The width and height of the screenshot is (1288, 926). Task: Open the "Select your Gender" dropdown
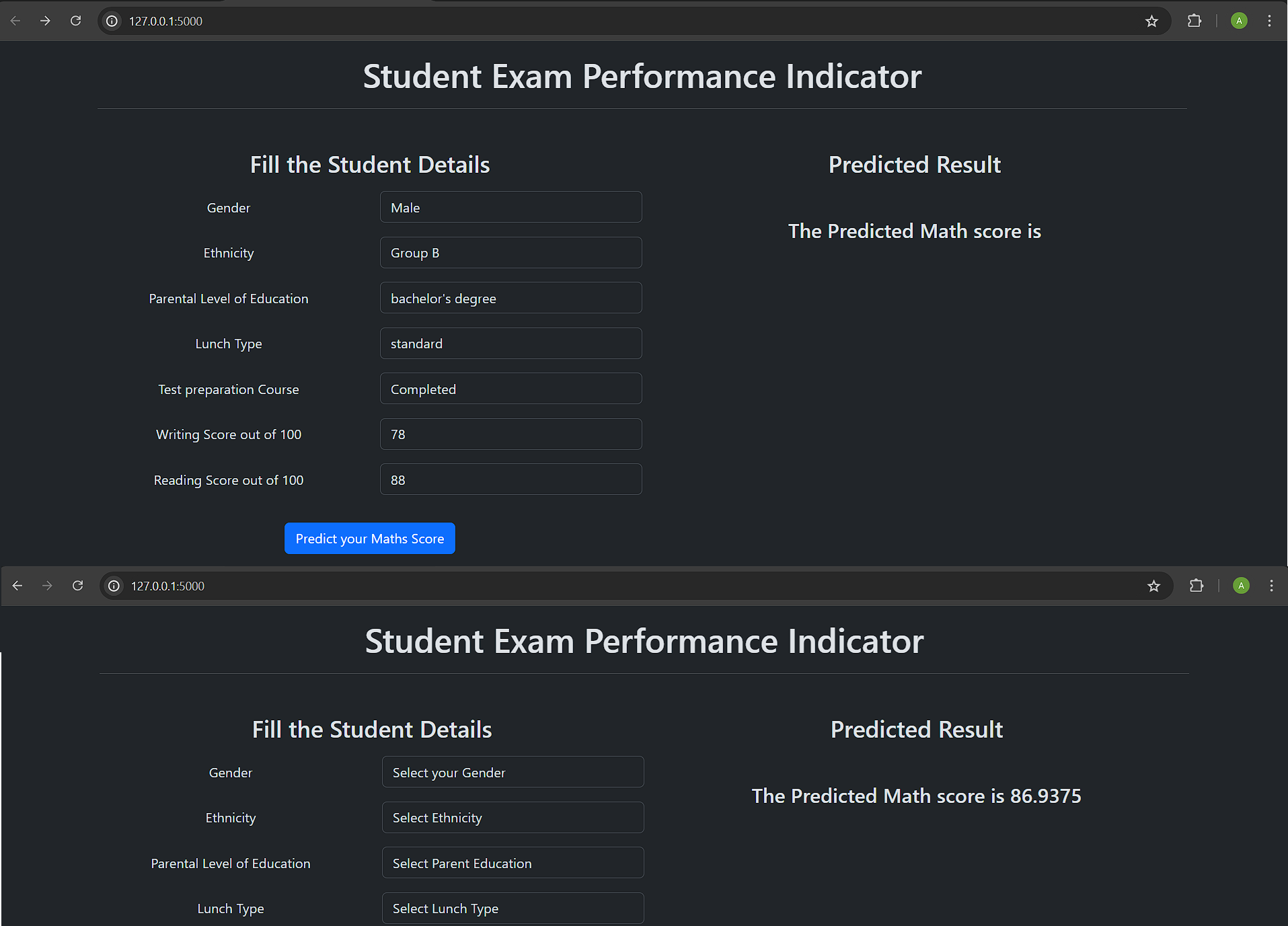pyautogui.click(x=513, y=772)
